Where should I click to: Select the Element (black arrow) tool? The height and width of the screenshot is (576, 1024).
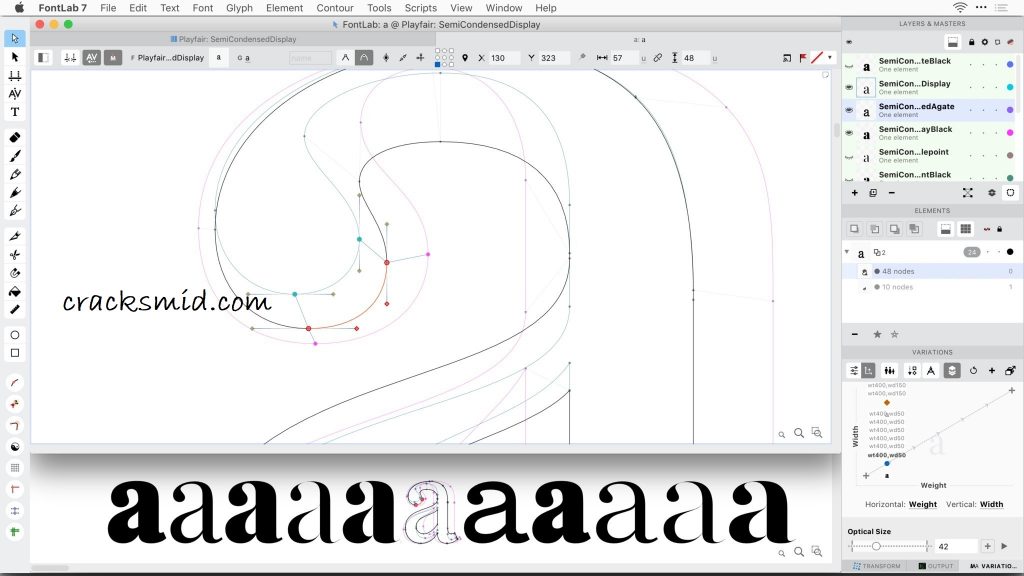tap(15, 57)
